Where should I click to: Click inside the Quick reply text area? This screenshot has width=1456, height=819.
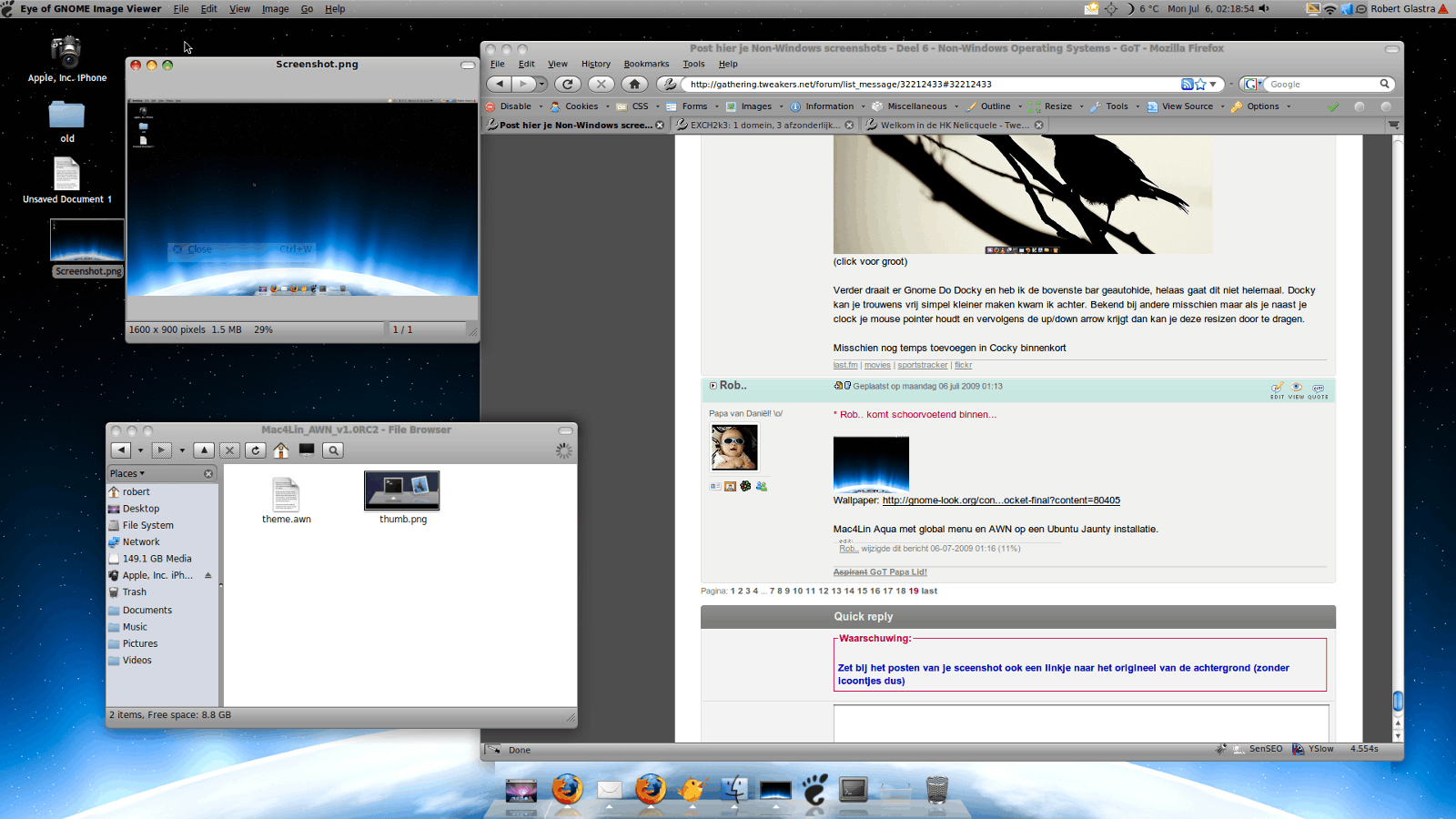pyautogui.click(x=1081, y=723)
